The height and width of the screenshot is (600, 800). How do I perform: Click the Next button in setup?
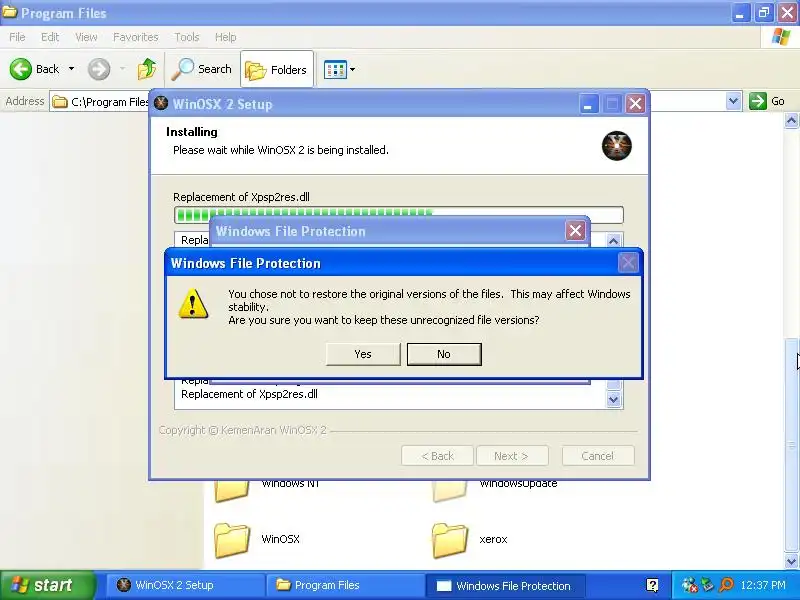click(512, 456)
